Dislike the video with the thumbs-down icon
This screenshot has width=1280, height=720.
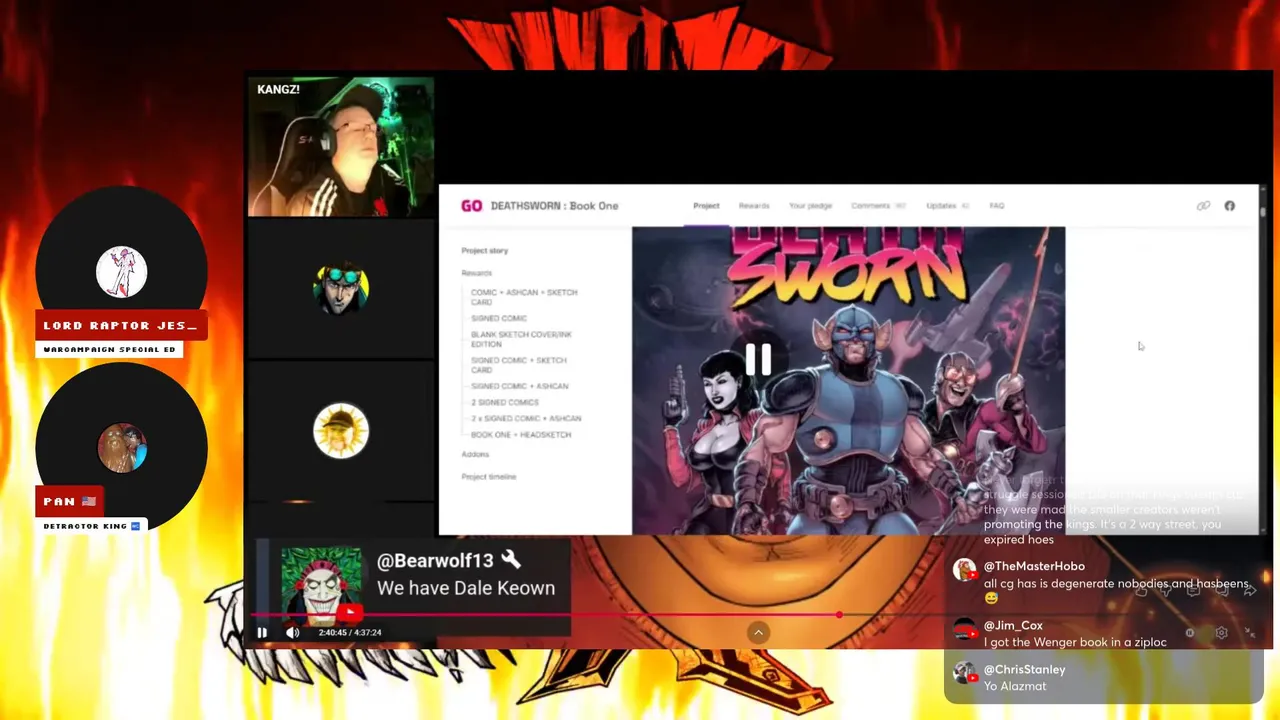point(1166,591)
